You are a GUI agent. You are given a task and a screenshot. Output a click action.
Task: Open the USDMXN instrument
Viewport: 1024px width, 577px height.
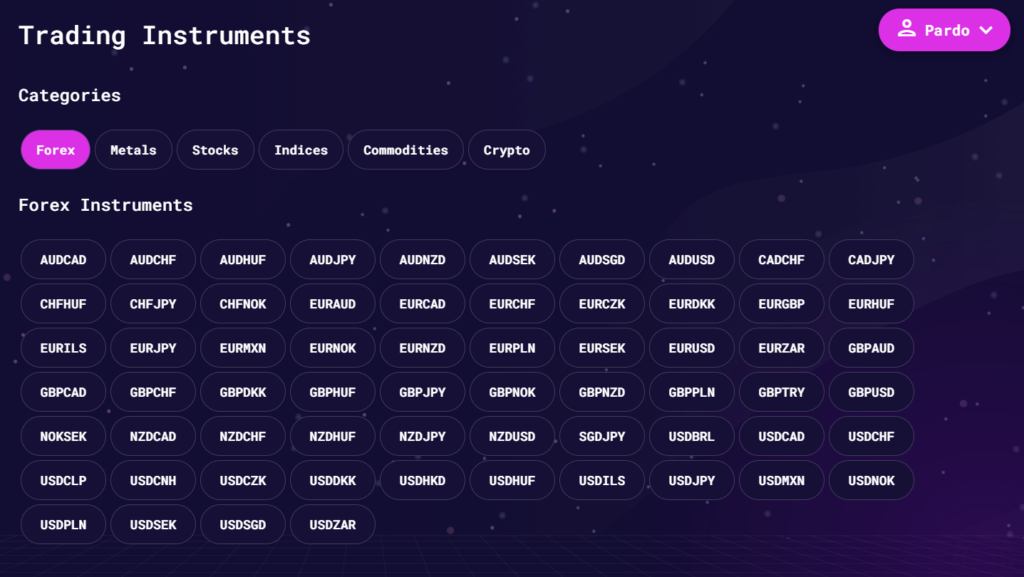coord(781,480)
